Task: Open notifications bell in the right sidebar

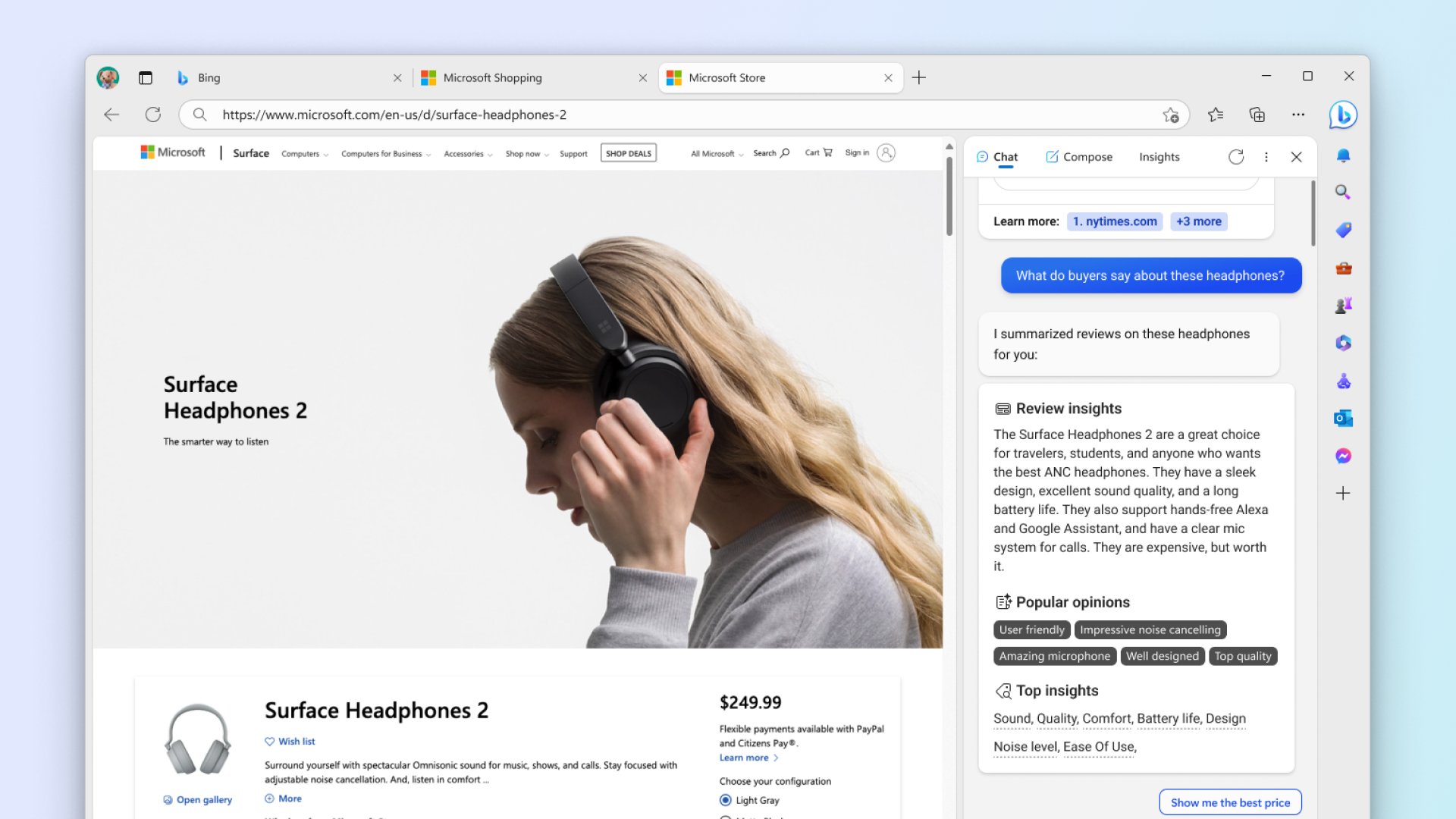Action: coord(1343,155)
